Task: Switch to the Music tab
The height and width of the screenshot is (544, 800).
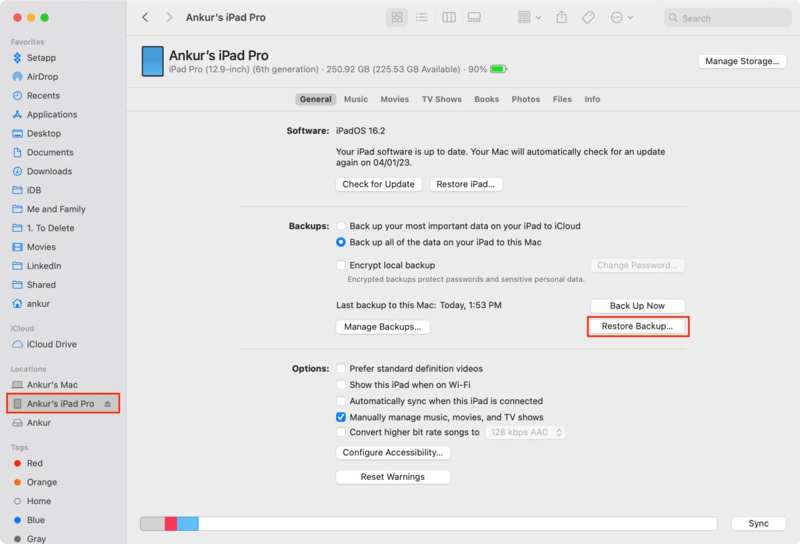Action: [x=356, y=99]
